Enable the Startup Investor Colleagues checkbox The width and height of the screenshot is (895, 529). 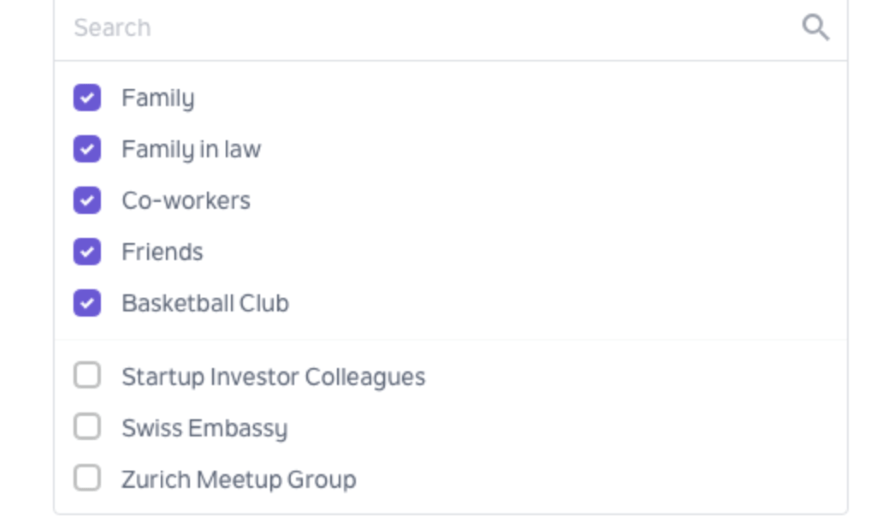click(x=87, y=376)
